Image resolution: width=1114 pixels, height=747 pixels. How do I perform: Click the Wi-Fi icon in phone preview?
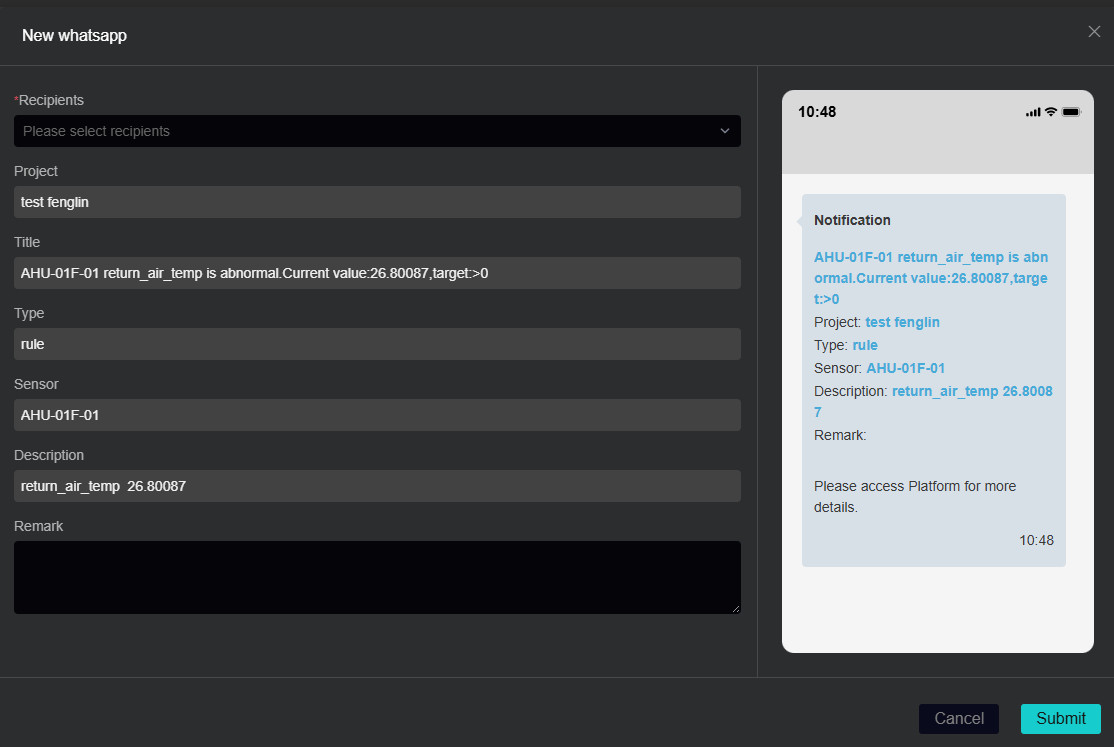tap(1051, 112)
